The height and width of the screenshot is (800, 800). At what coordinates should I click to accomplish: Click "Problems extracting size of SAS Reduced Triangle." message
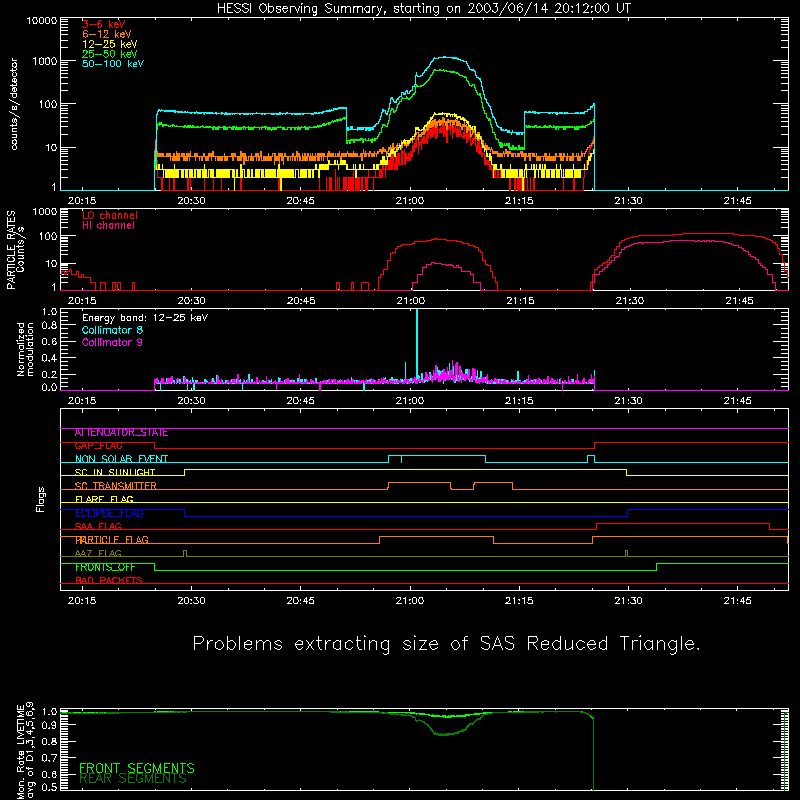[x=446, y=643]
